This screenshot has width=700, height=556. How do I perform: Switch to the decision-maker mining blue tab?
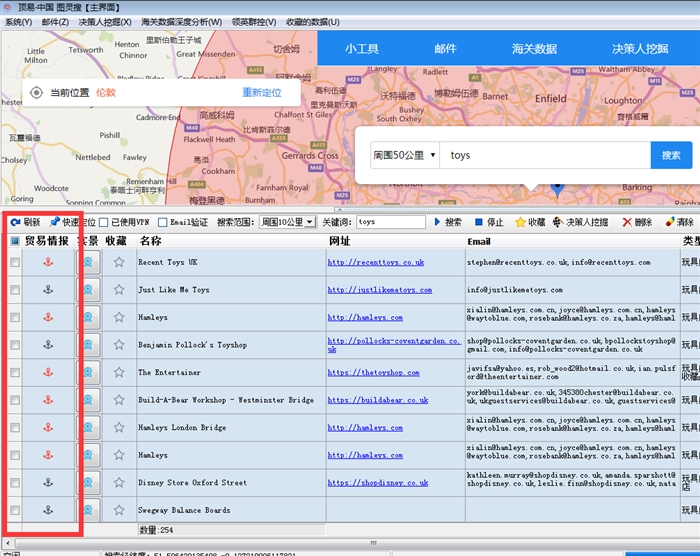[640, 49]
